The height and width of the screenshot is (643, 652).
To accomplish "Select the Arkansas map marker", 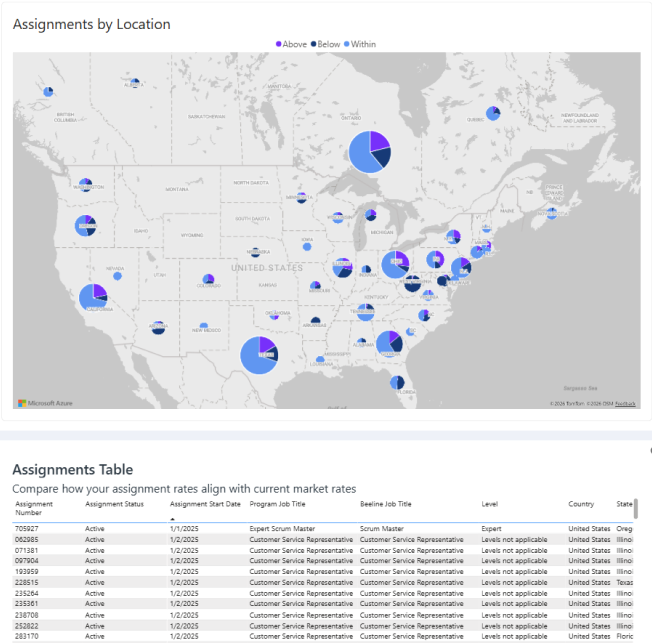I will (x=316, y=321).
